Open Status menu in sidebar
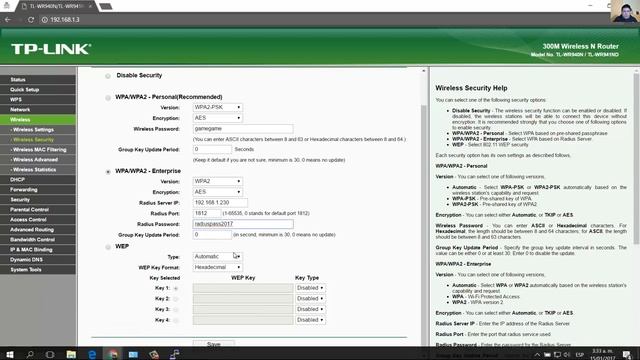Viewport: 640px width, 360px height. coord(38,80)
